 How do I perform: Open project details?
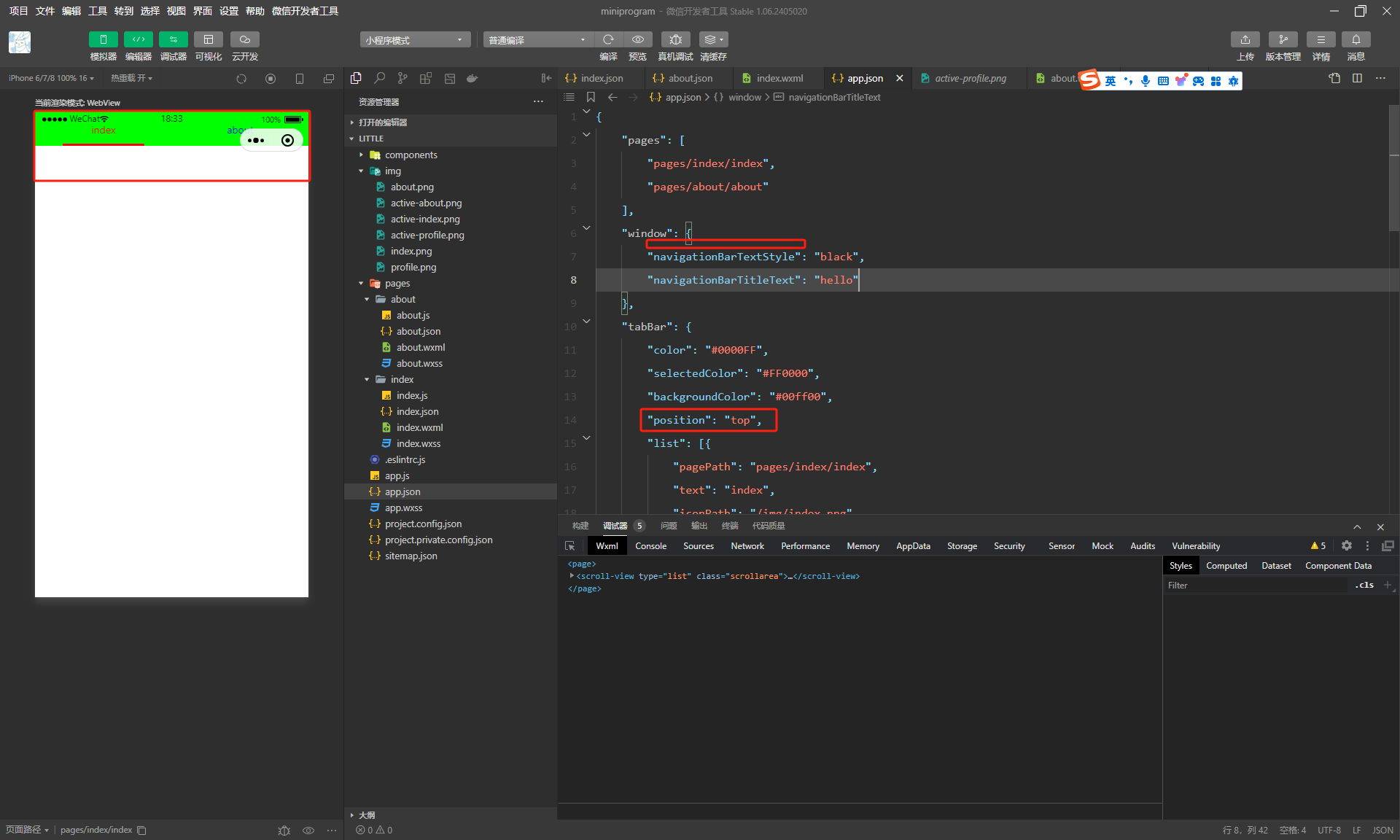click(1321, 39)
